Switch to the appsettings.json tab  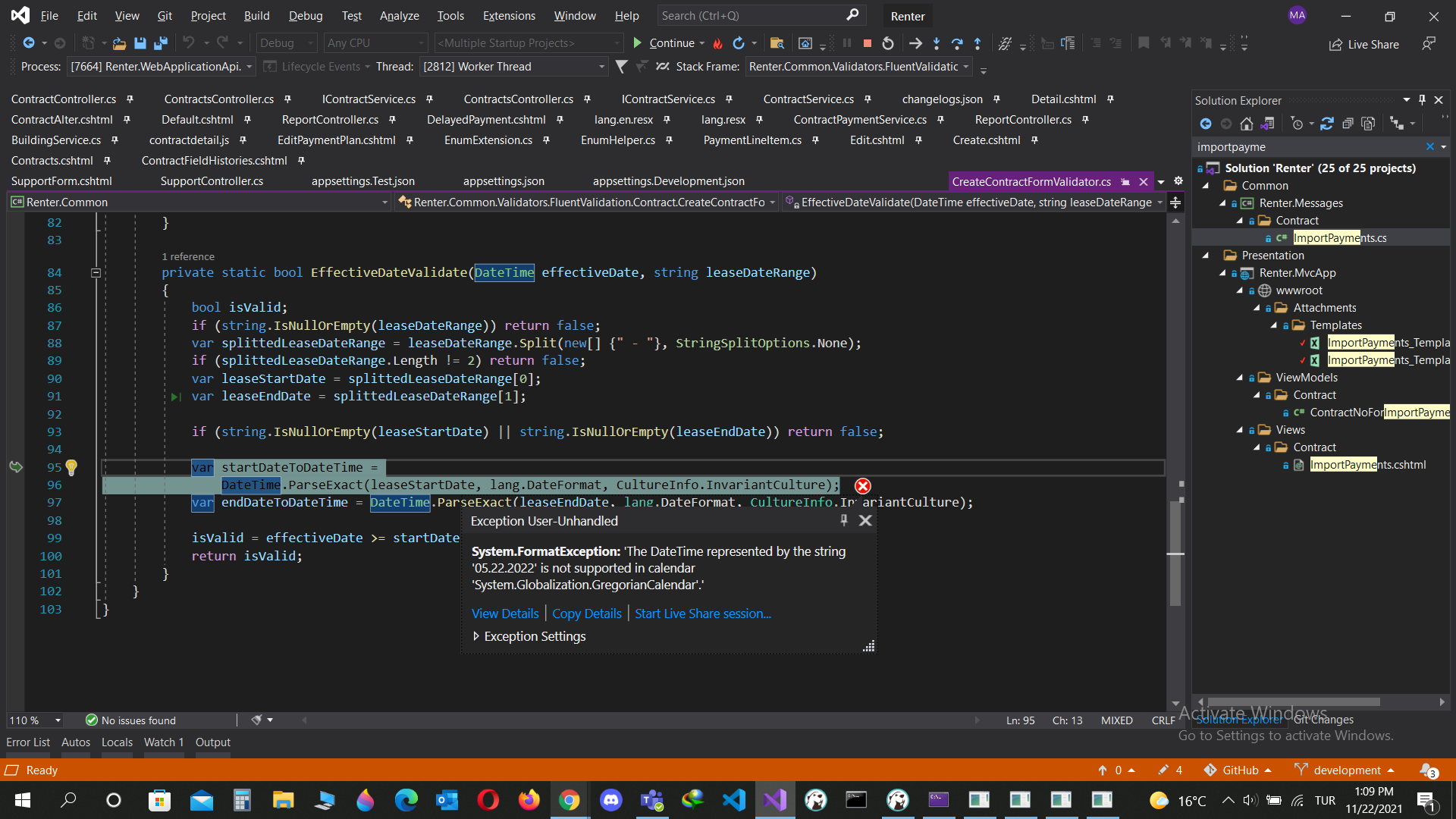tap(504, 181)
